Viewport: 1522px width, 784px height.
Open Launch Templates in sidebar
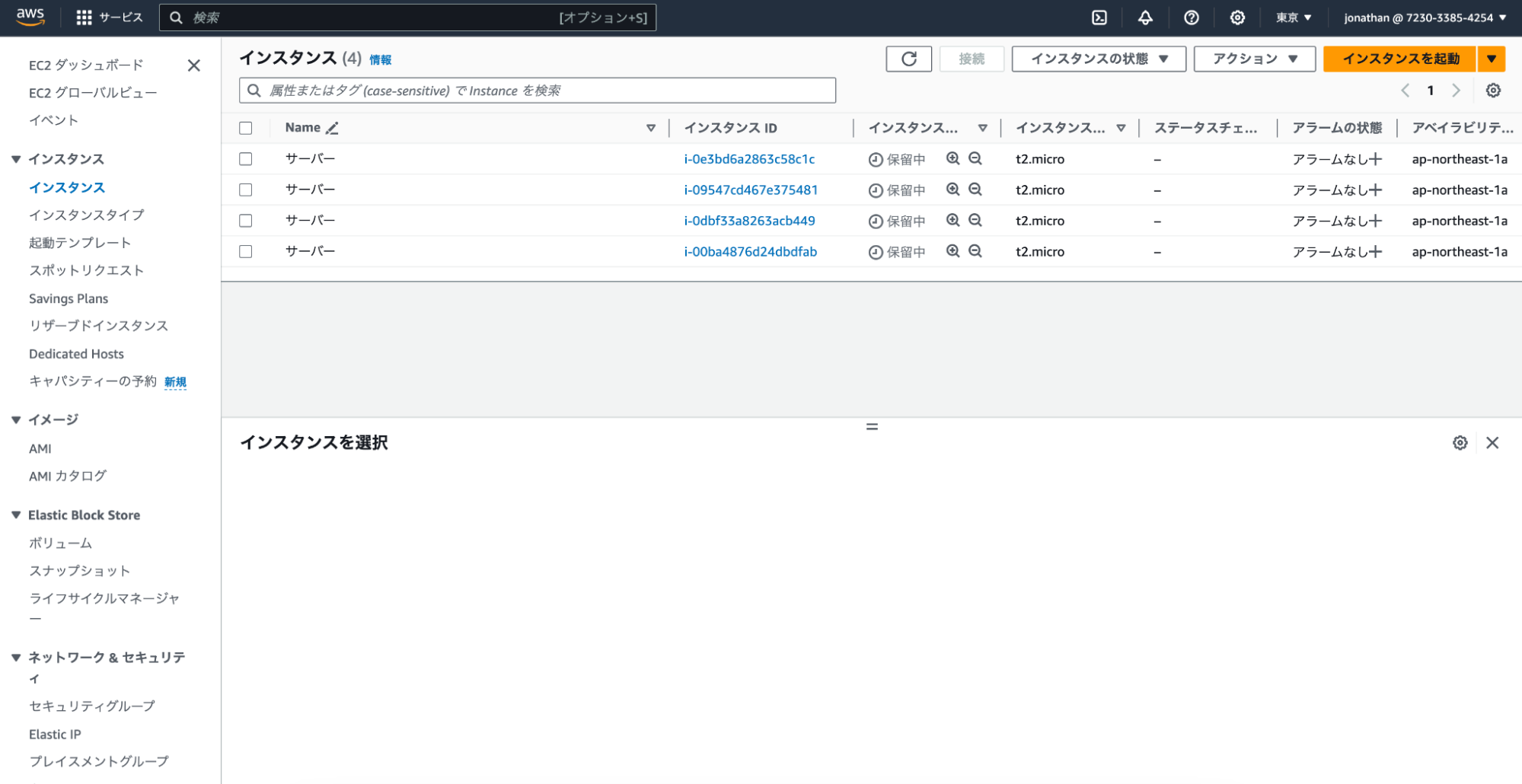coord(80,243)
